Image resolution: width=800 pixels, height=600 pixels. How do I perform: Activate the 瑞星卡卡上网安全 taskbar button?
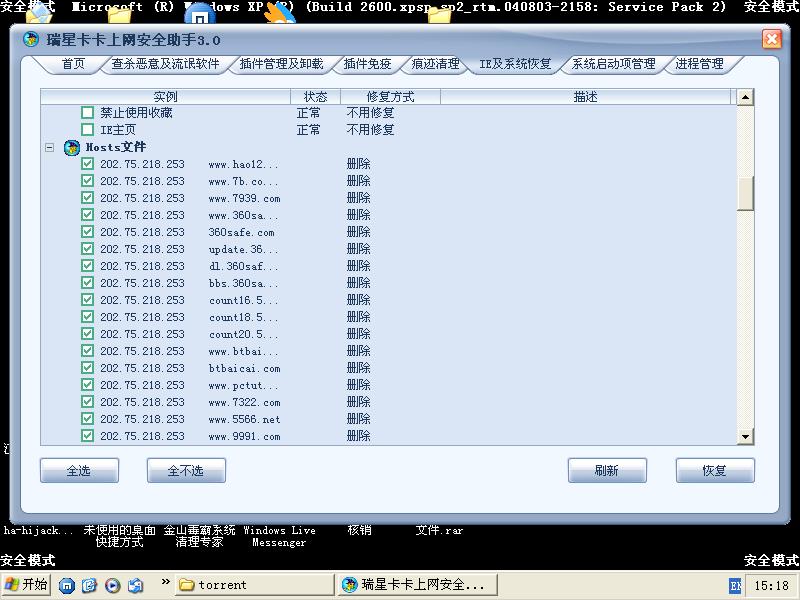(x=417, y=585)
